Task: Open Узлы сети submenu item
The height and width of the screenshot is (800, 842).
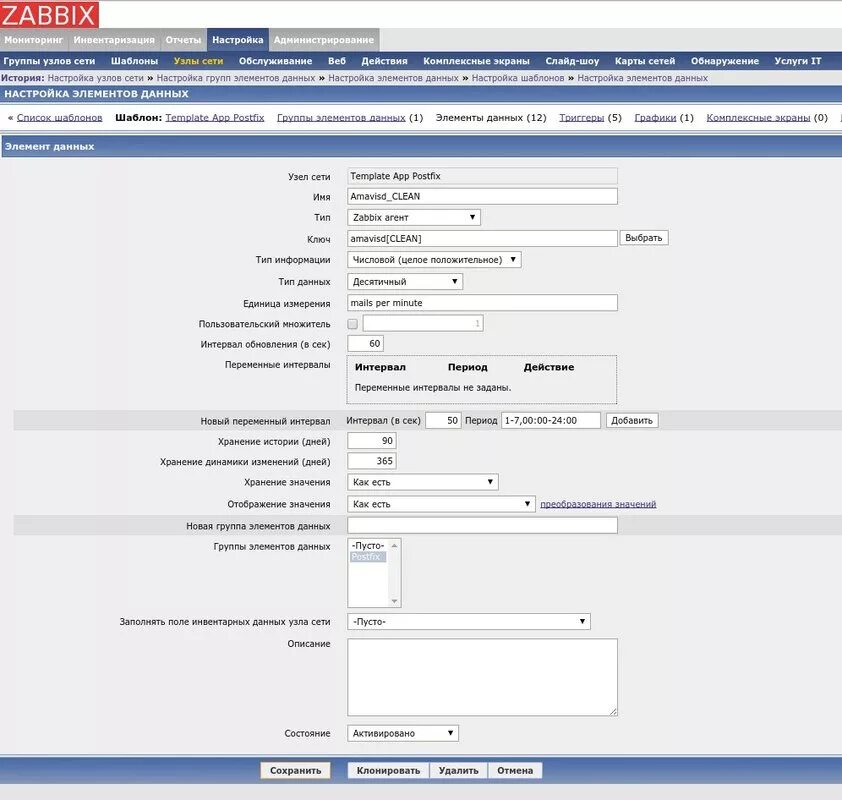Action: point(198,61)
